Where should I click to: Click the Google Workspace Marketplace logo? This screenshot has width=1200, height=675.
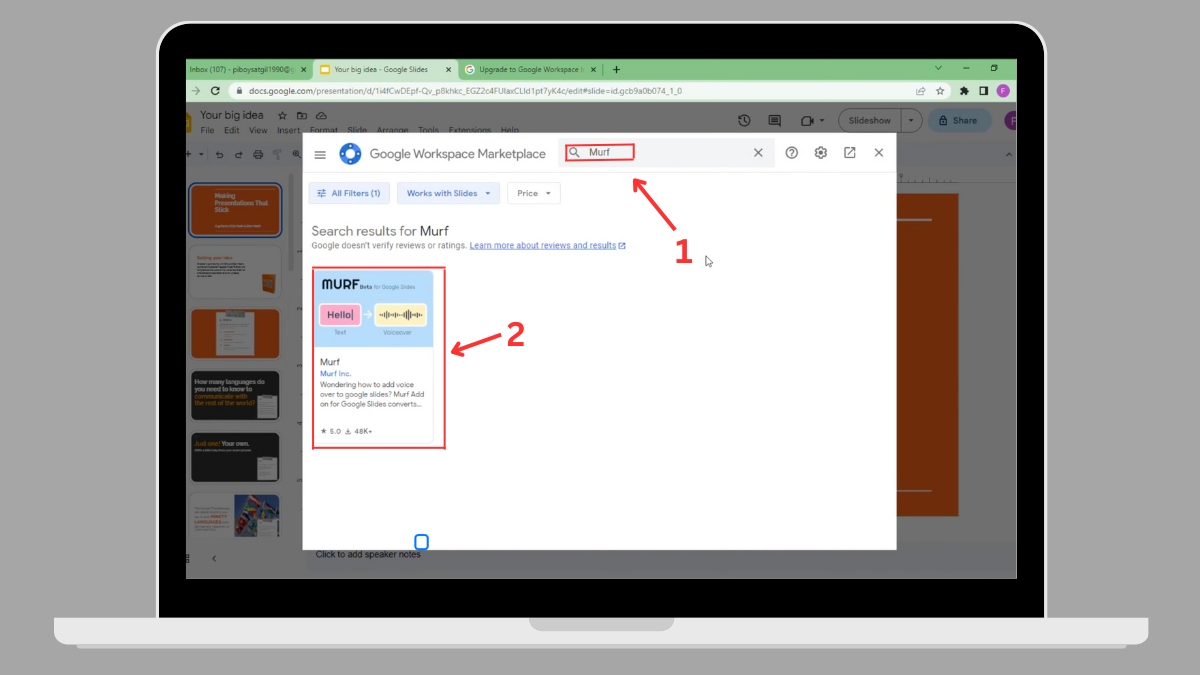coord(350,154)
